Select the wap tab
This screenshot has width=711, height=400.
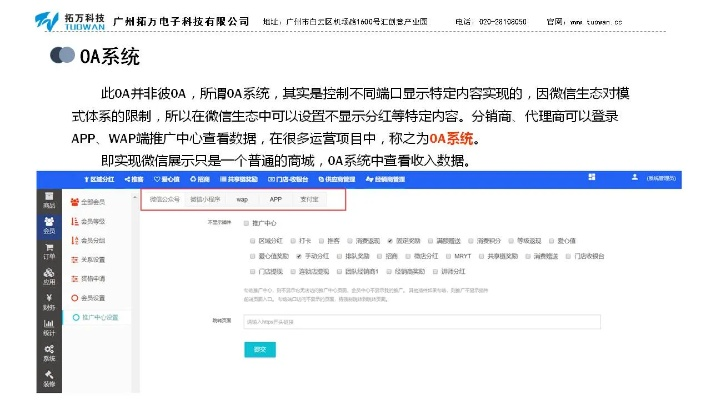[x=242, y=199]
